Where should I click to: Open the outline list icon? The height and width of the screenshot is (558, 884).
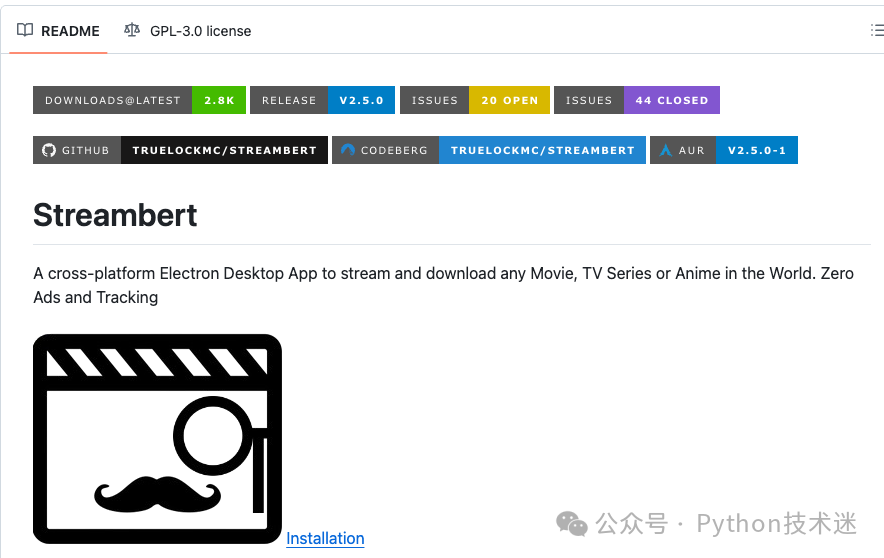pos(877,30)
